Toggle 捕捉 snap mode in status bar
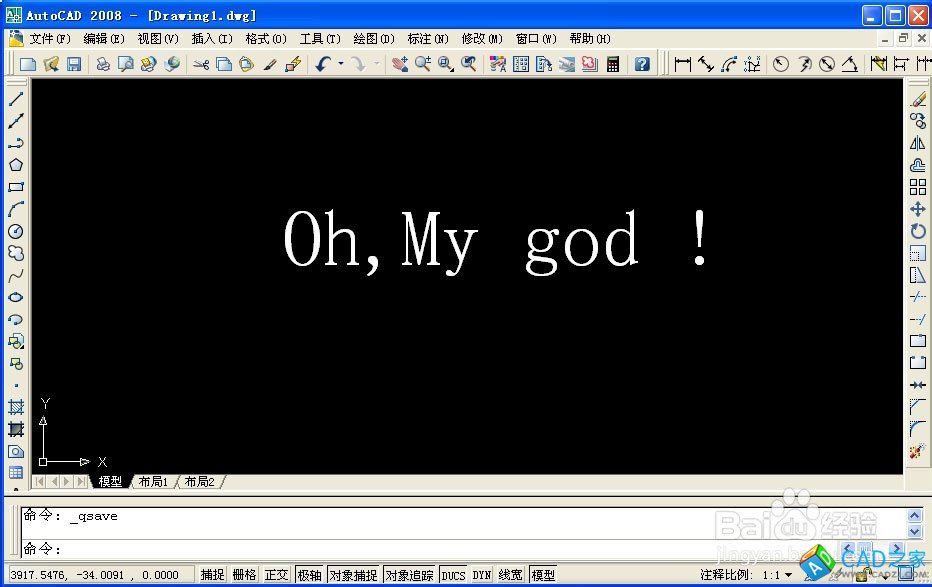 213,575
